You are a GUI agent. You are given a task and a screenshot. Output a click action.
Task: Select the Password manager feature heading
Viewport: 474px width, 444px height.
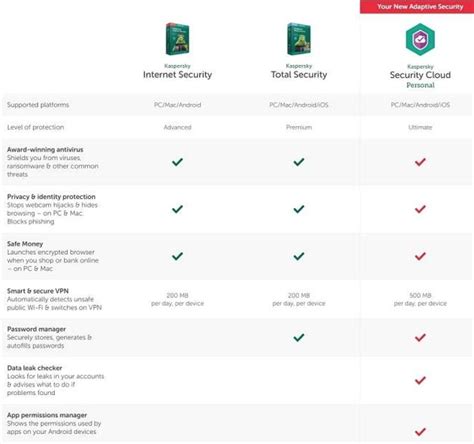(36, 329)
